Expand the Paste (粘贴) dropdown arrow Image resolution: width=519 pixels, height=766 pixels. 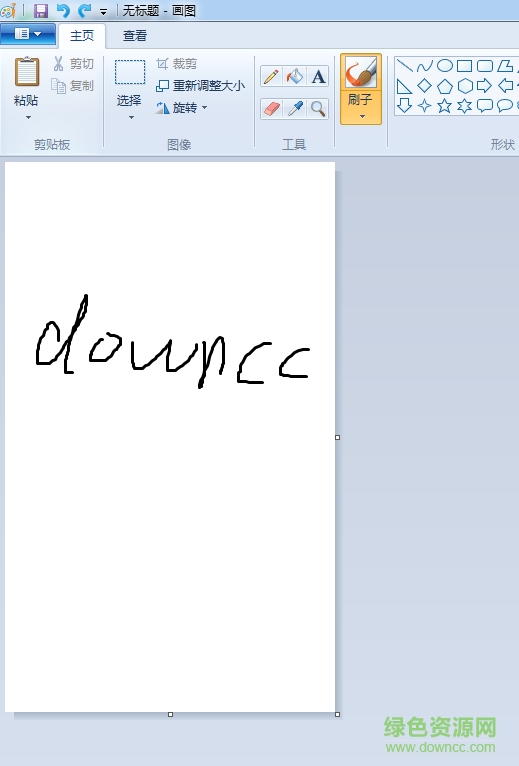[28, 117]
